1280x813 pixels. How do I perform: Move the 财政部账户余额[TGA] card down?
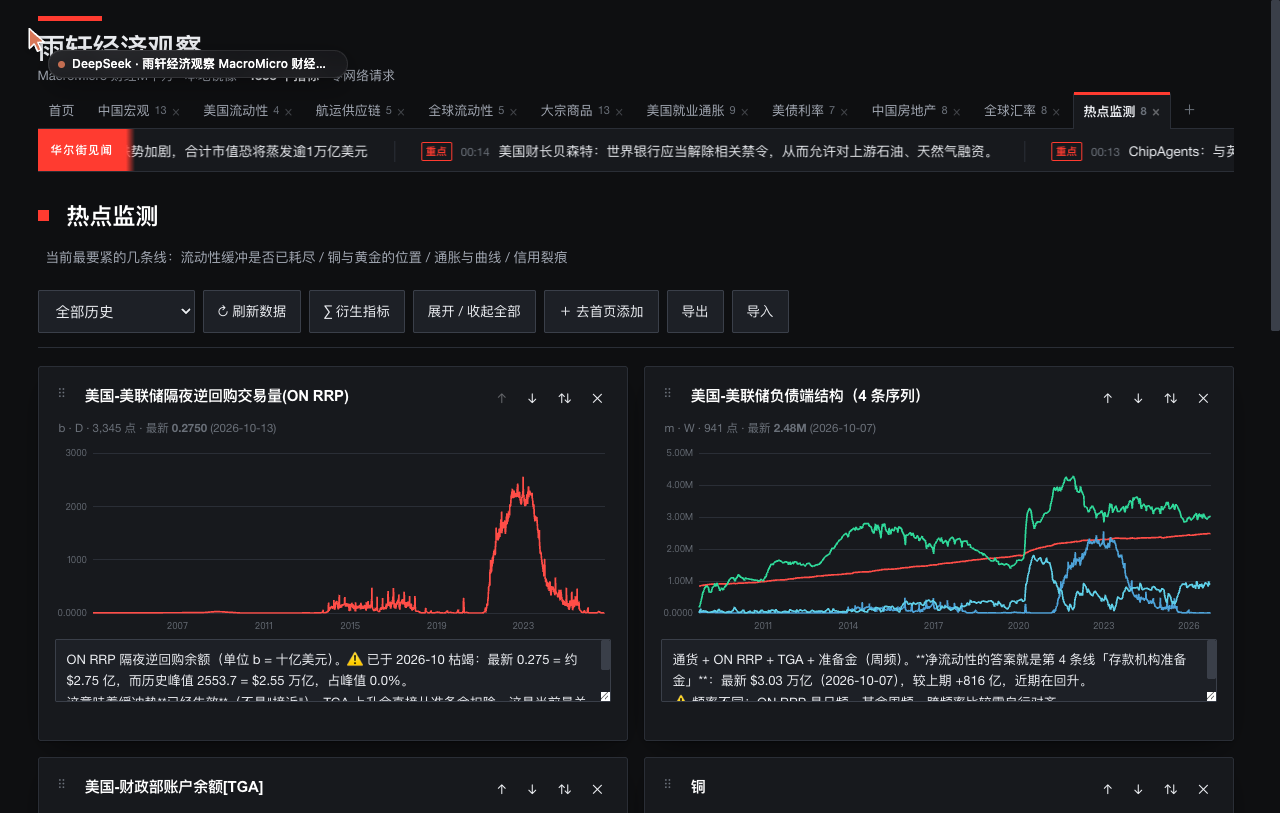532,789
